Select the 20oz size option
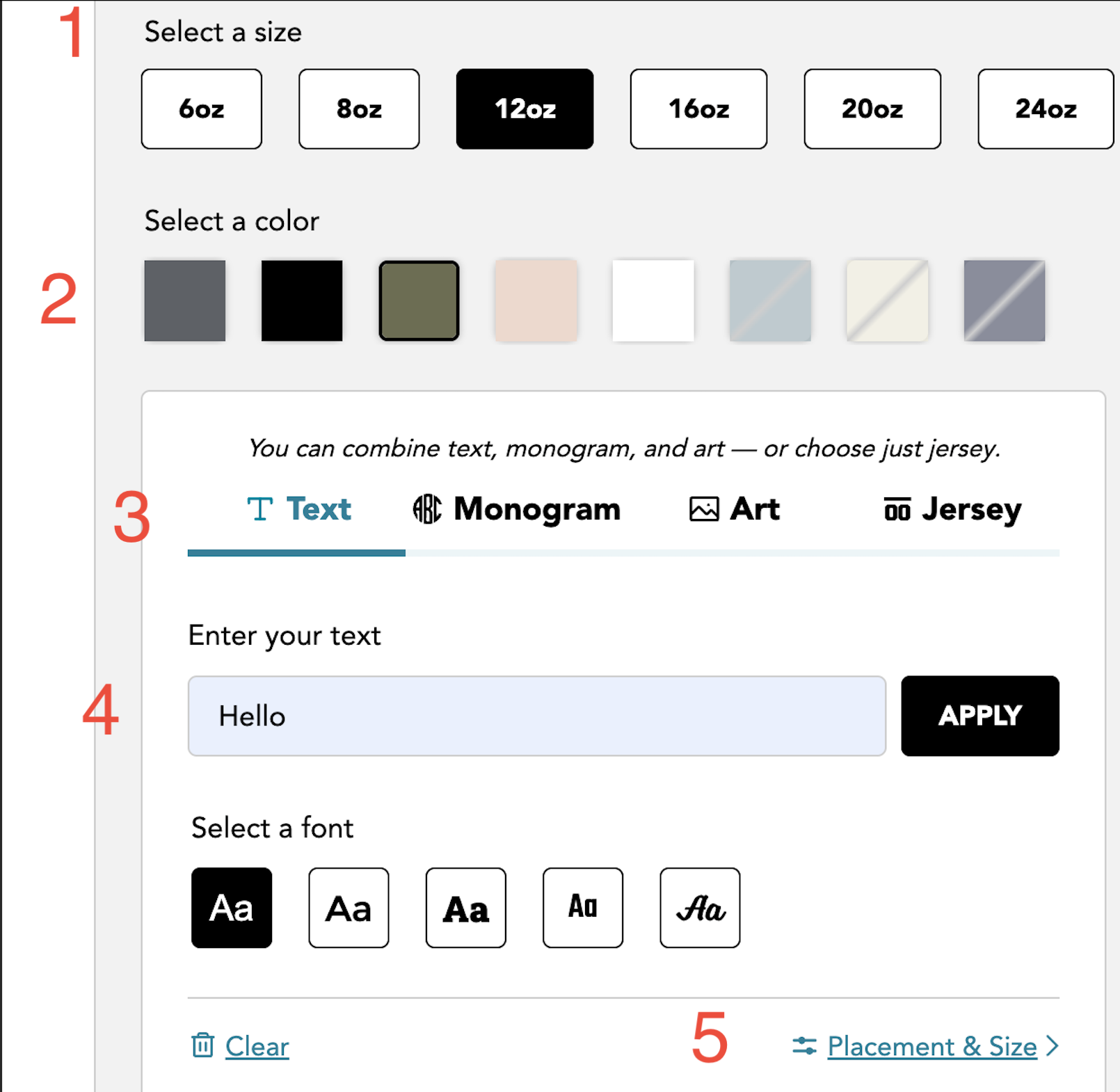The height and width of the screenshot is (1092, 1120). pyautogui.click(x=872, y=109)
